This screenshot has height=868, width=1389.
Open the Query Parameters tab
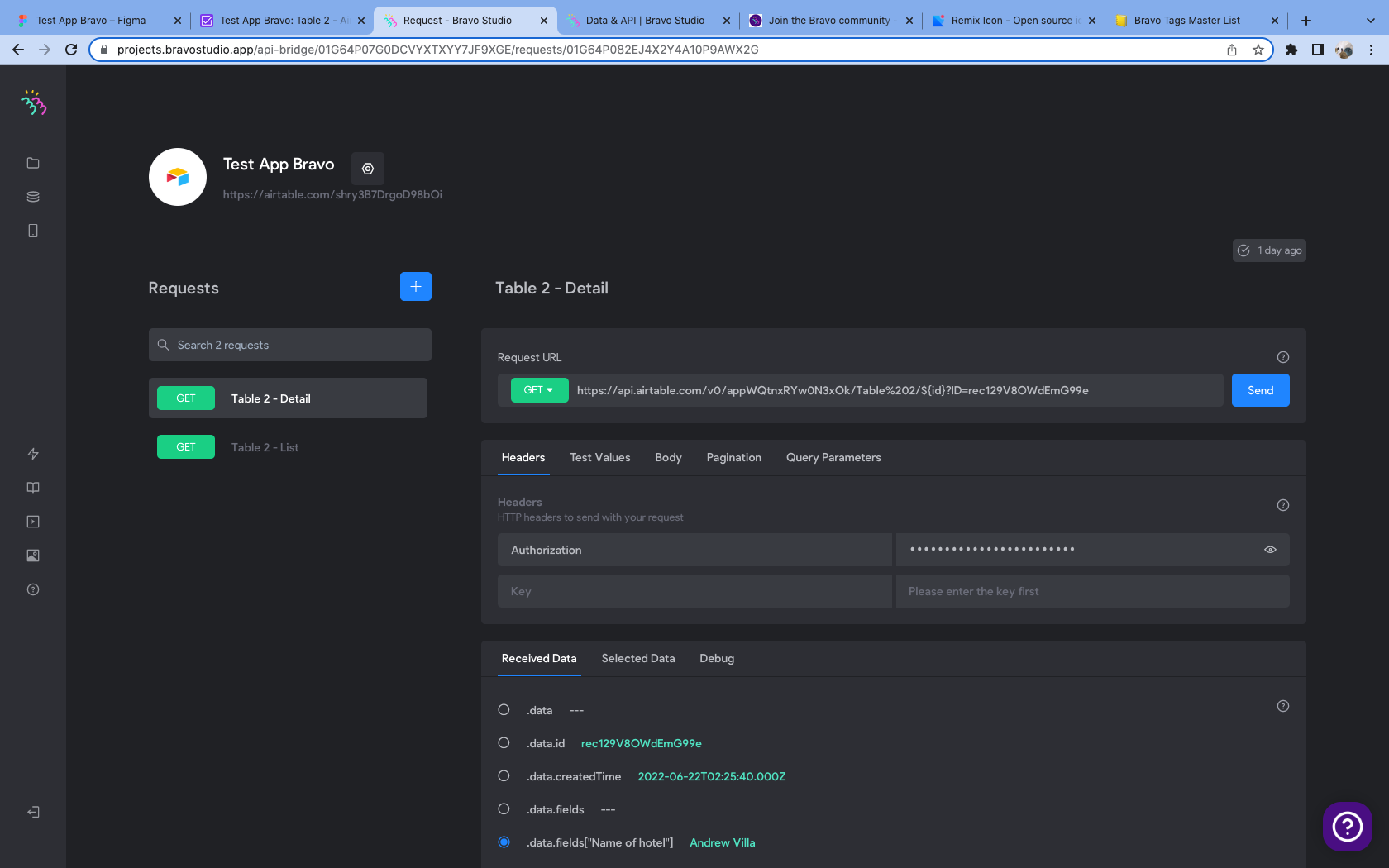coord(833,457)
